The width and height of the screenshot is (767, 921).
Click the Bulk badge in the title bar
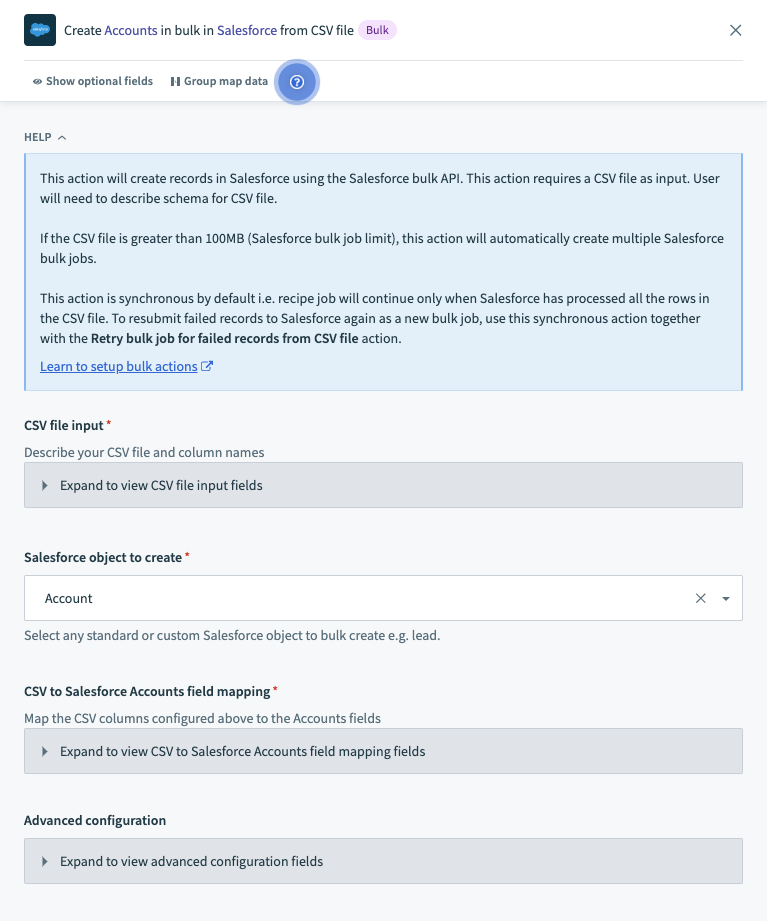pos(377,30)
